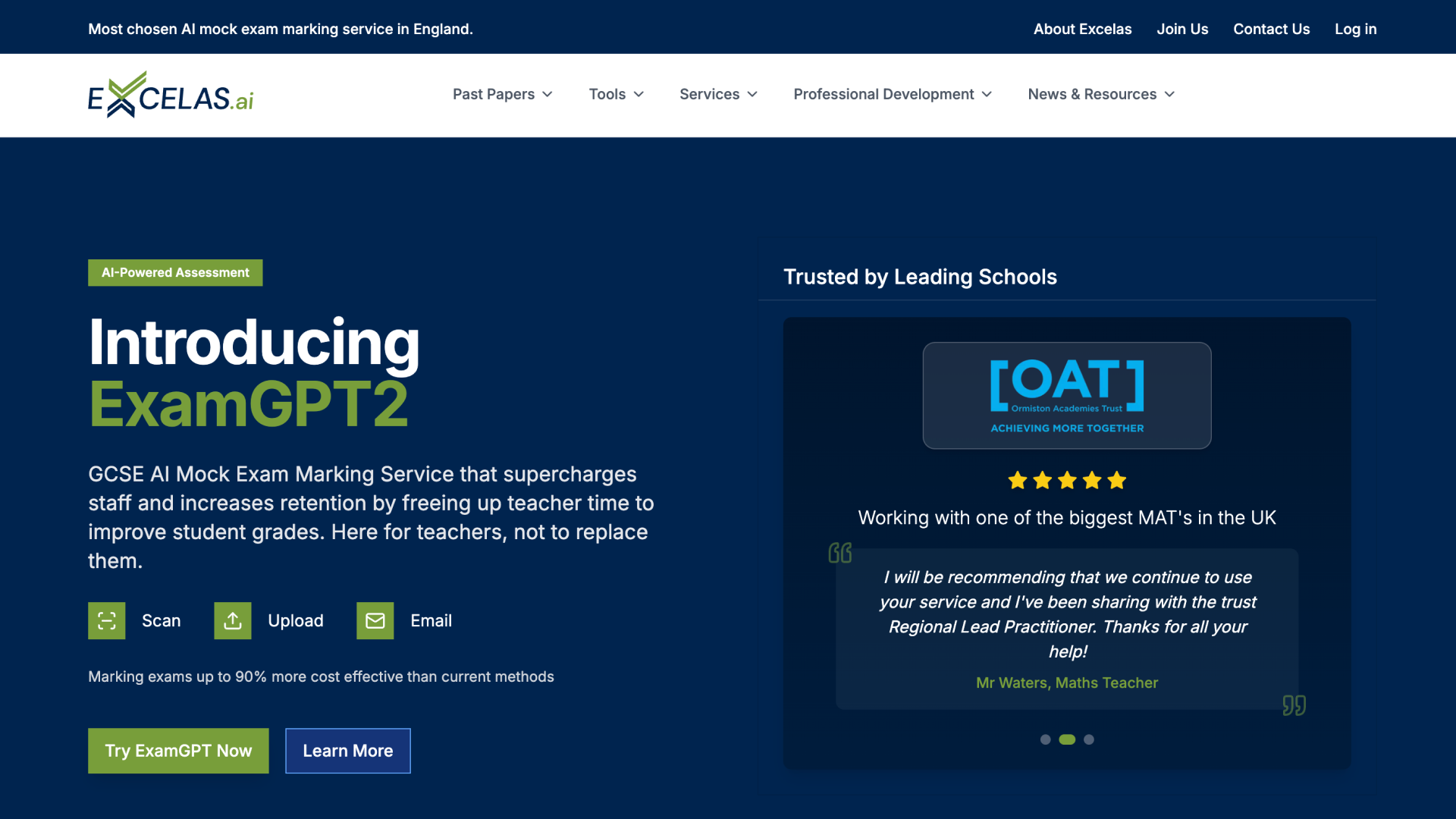
Task: Click the five-star rating row
Action: click(1067, 480)
